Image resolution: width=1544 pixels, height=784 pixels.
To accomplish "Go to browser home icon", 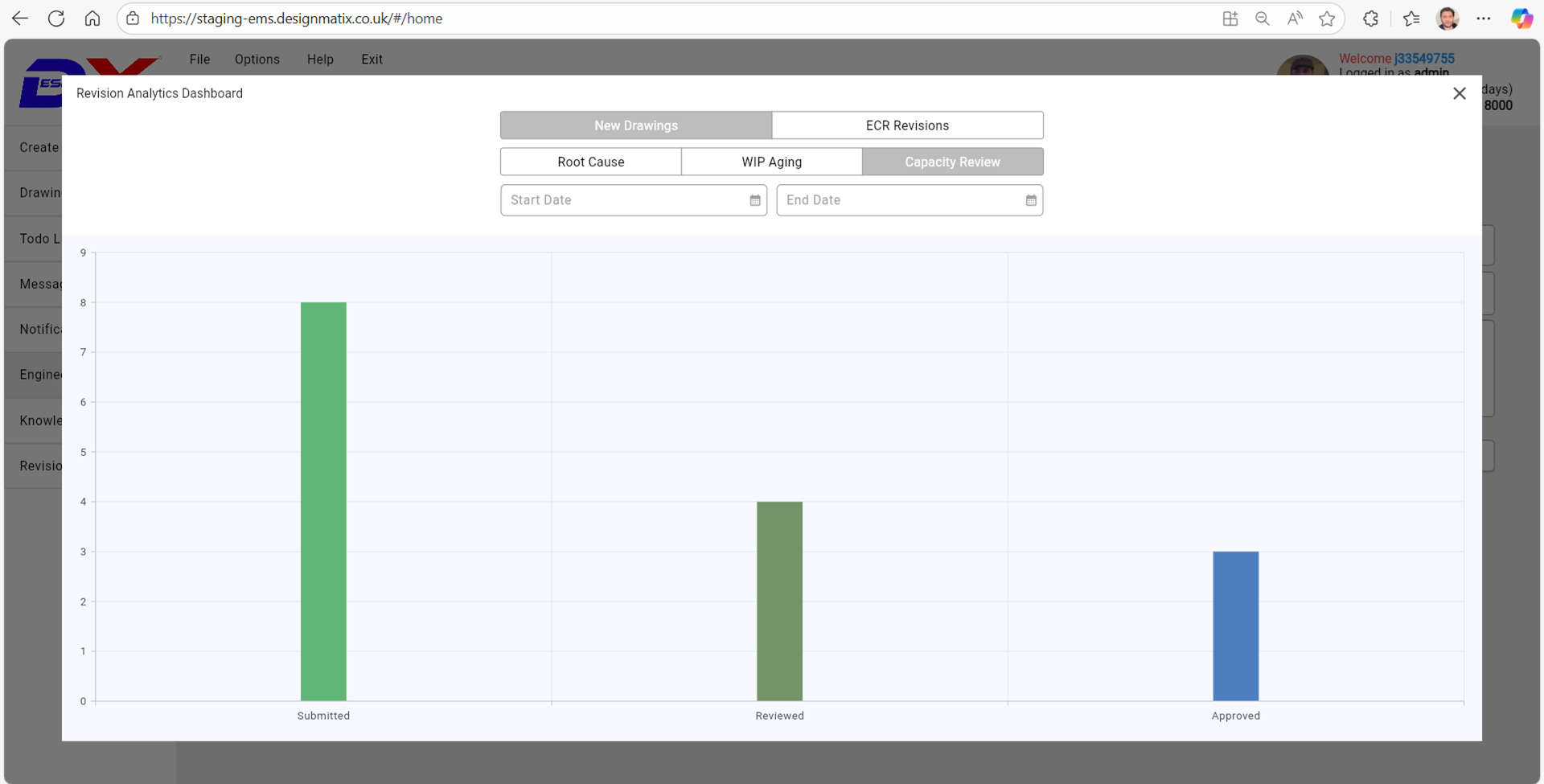I will (92, 18).
